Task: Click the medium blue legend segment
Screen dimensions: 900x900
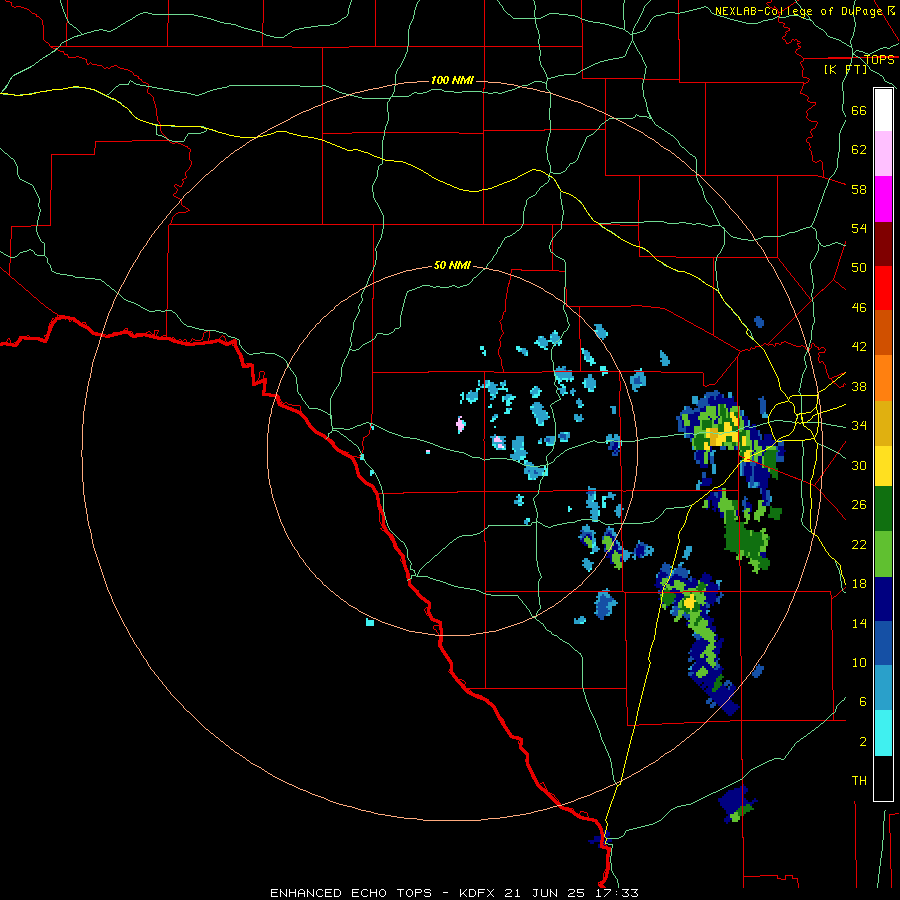Action: coord(883,643)
